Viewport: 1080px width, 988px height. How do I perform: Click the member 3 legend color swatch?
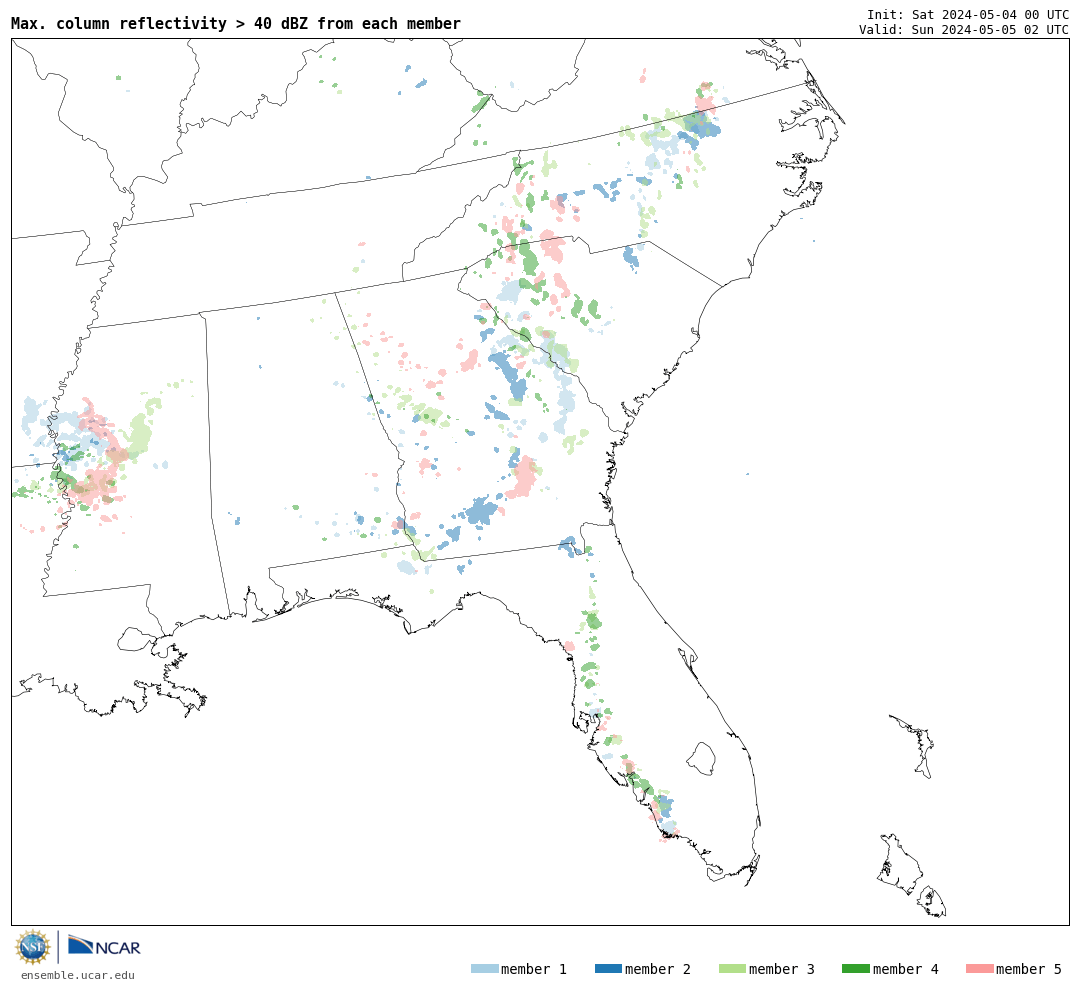(732, 969)
